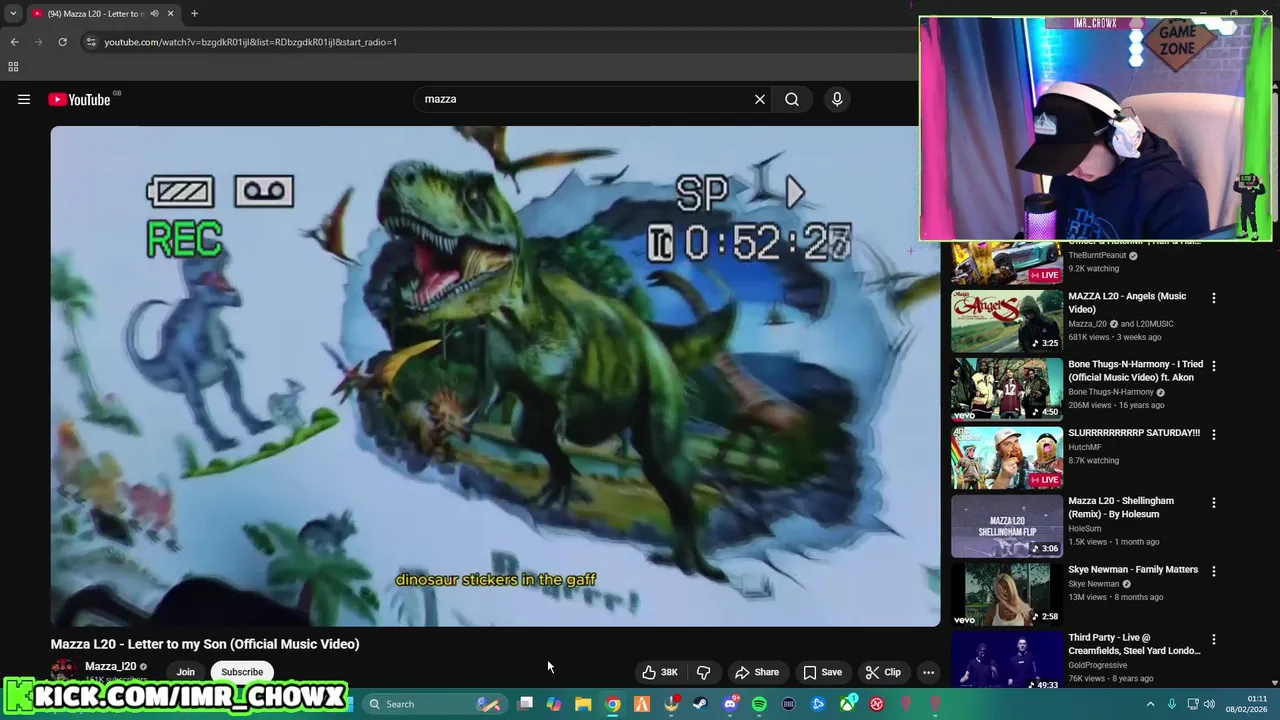Open volume control in system tray
The height and width of the screenshot is (720, 1280).
click(1209, 704)
